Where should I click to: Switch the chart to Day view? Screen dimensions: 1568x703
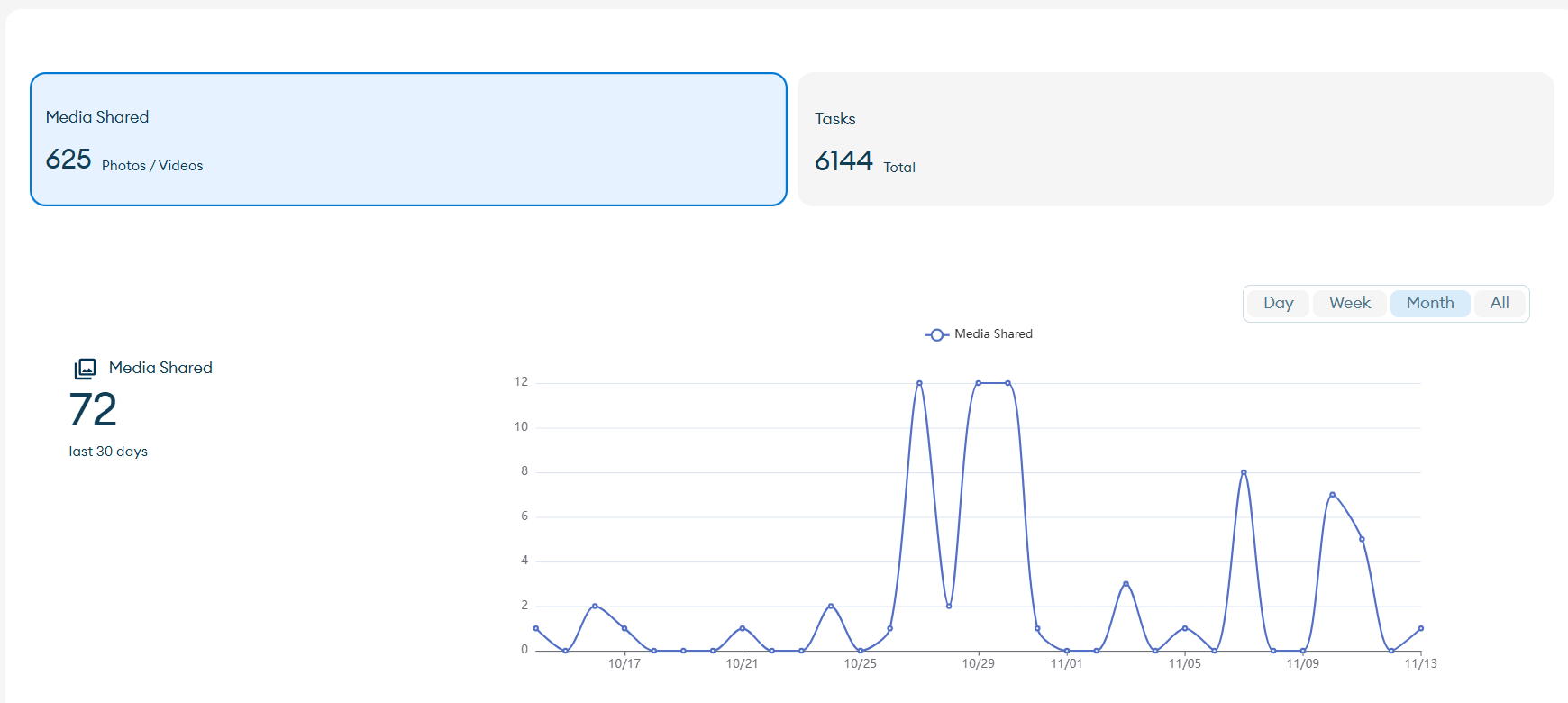[x=1278, y=303]
